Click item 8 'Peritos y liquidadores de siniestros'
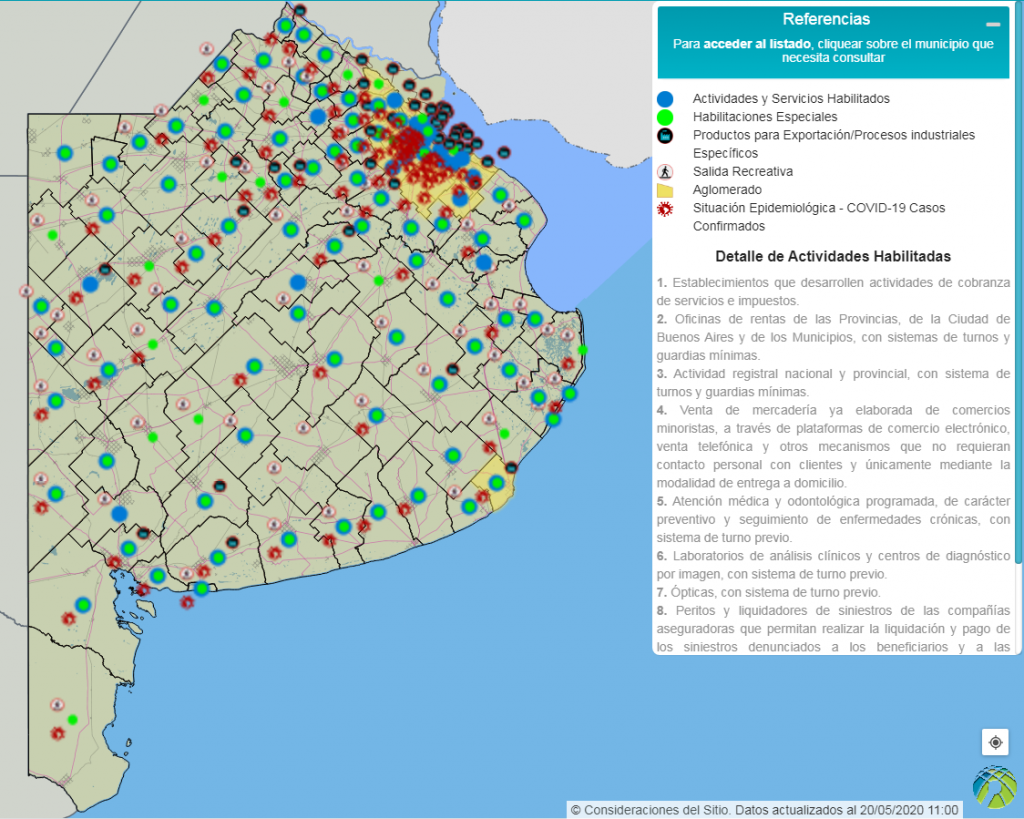Screen dimensions: 1024x819 [x=833, y=628]
